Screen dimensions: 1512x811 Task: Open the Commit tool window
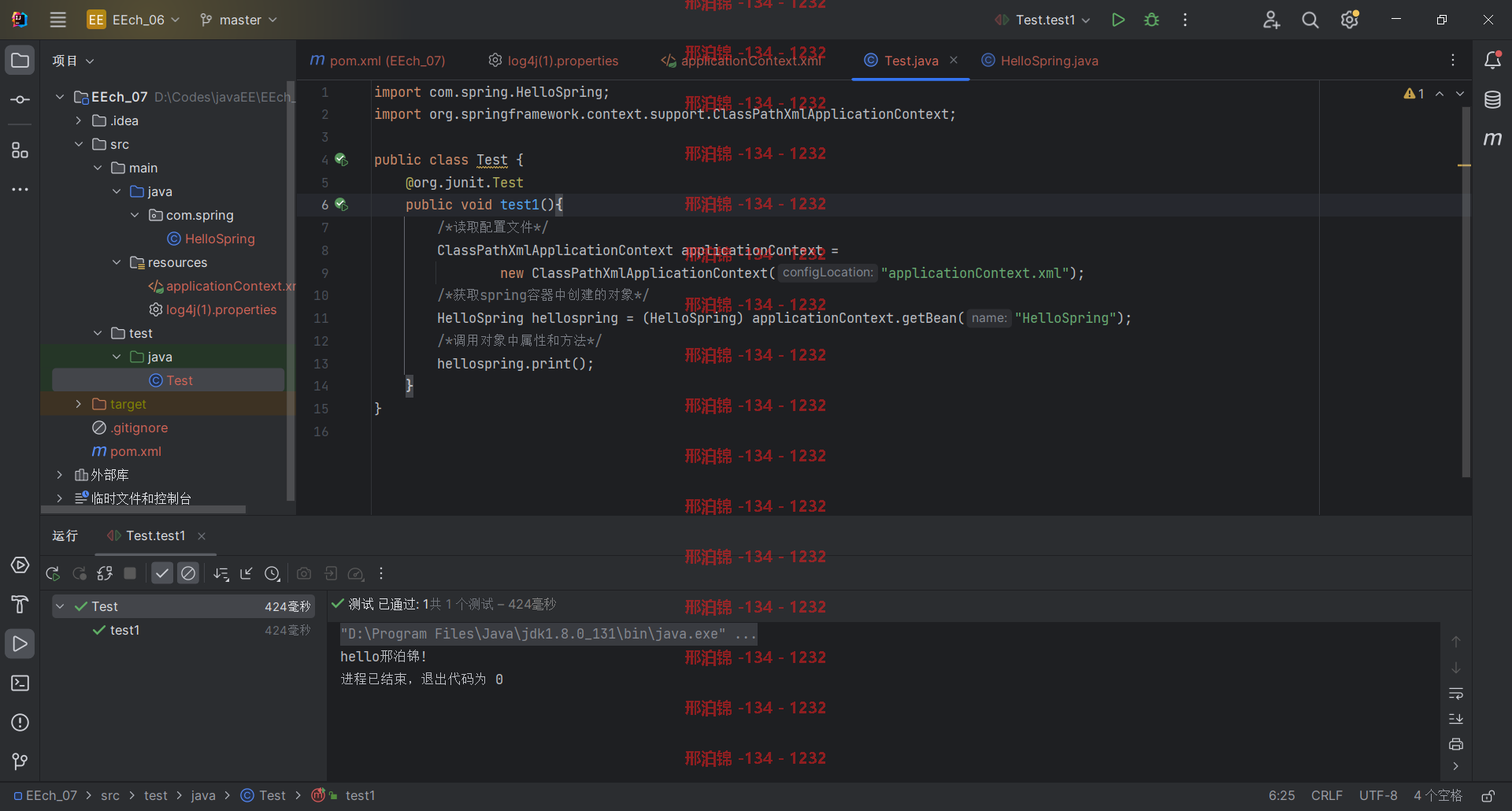(x=20, y=100)
